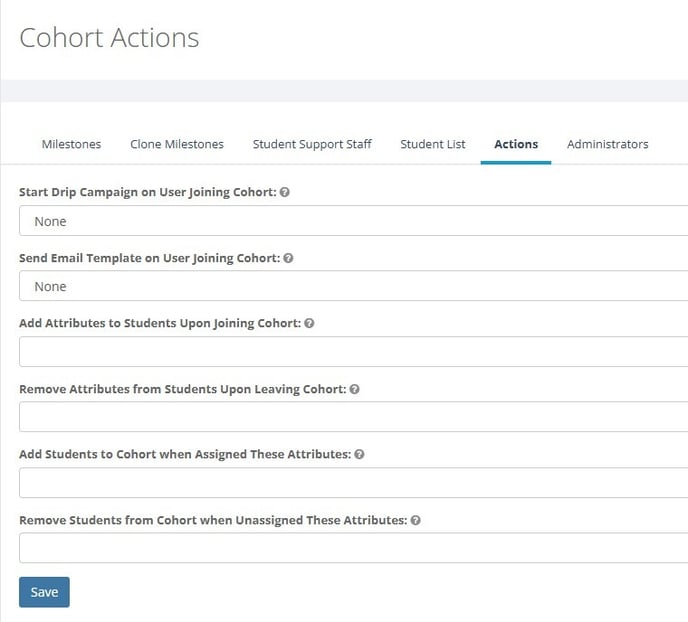The height and width of the screenshot is (622, 688).
Task: Switch to the Milestones tab
Action: [71, 144]
